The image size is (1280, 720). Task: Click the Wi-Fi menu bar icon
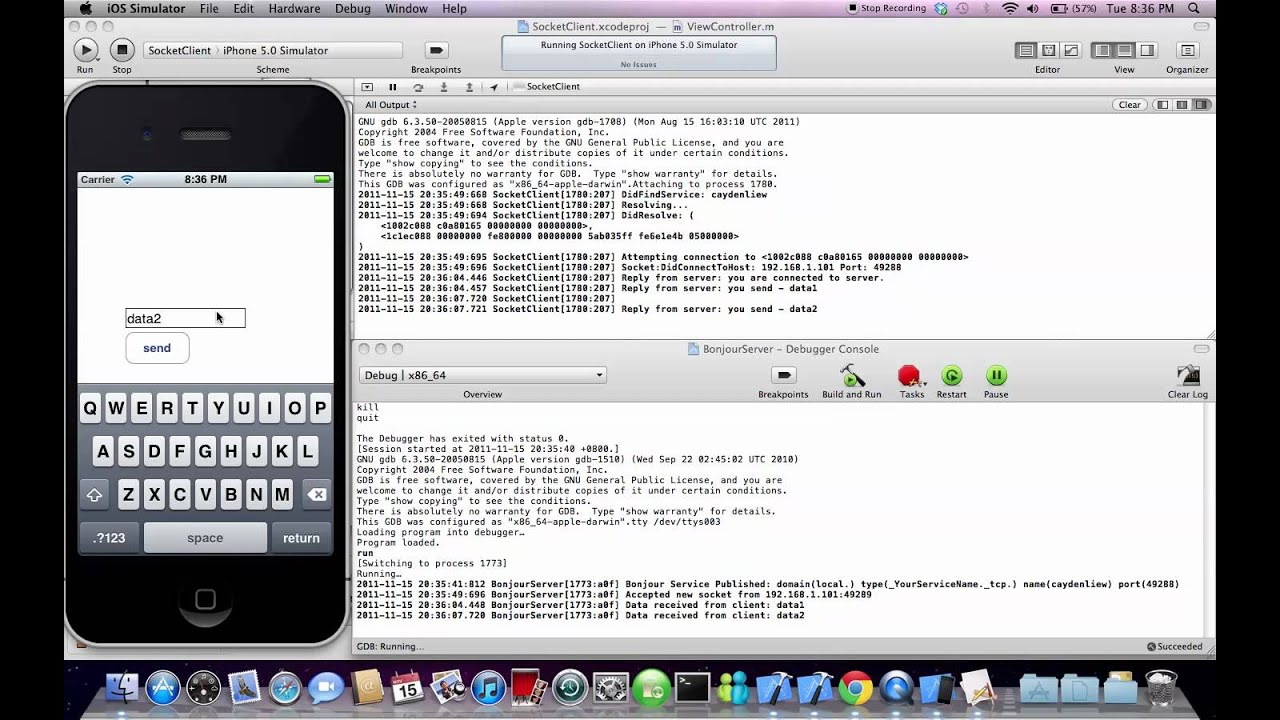tap(1010, 8)
